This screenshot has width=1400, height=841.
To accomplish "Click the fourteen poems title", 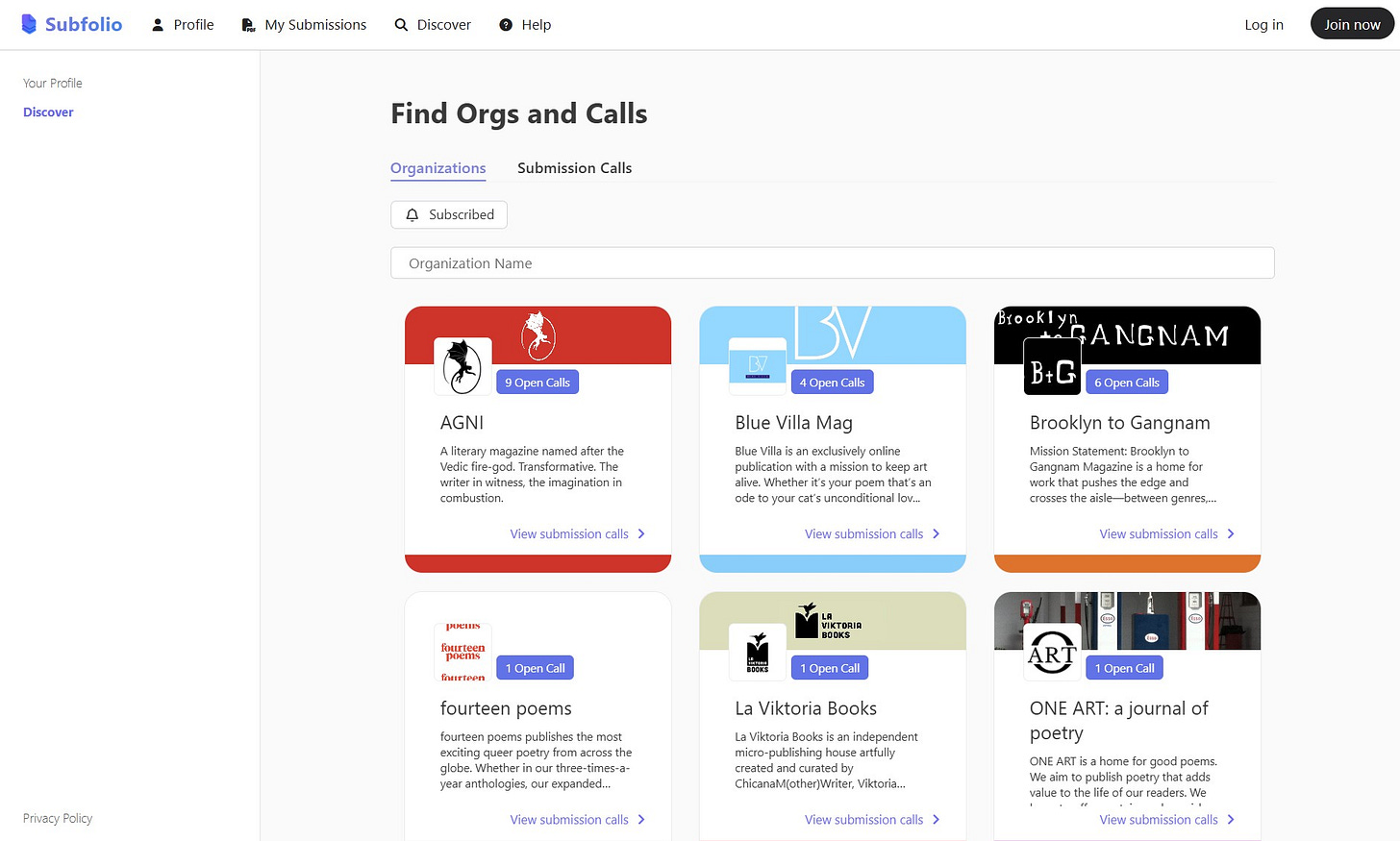I will (506, 708).
